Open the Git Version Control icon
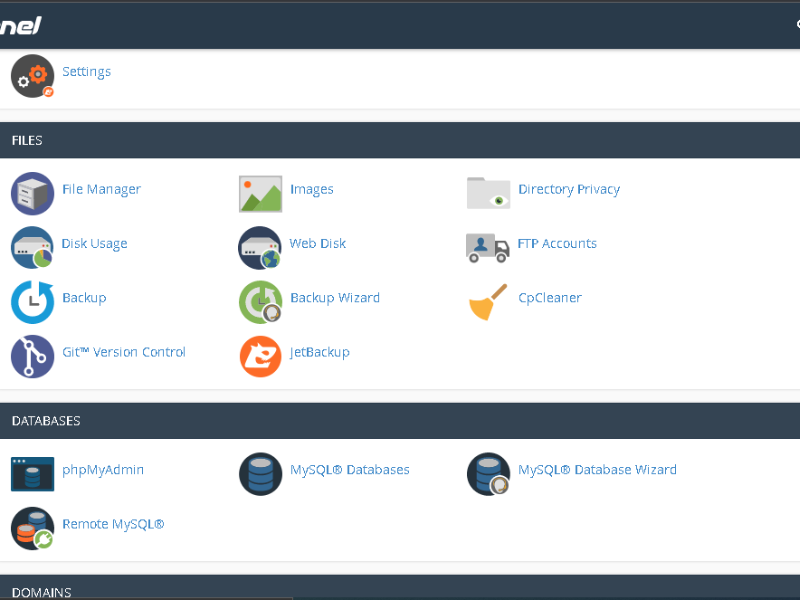The image size is (800, 600). [32, 356]
